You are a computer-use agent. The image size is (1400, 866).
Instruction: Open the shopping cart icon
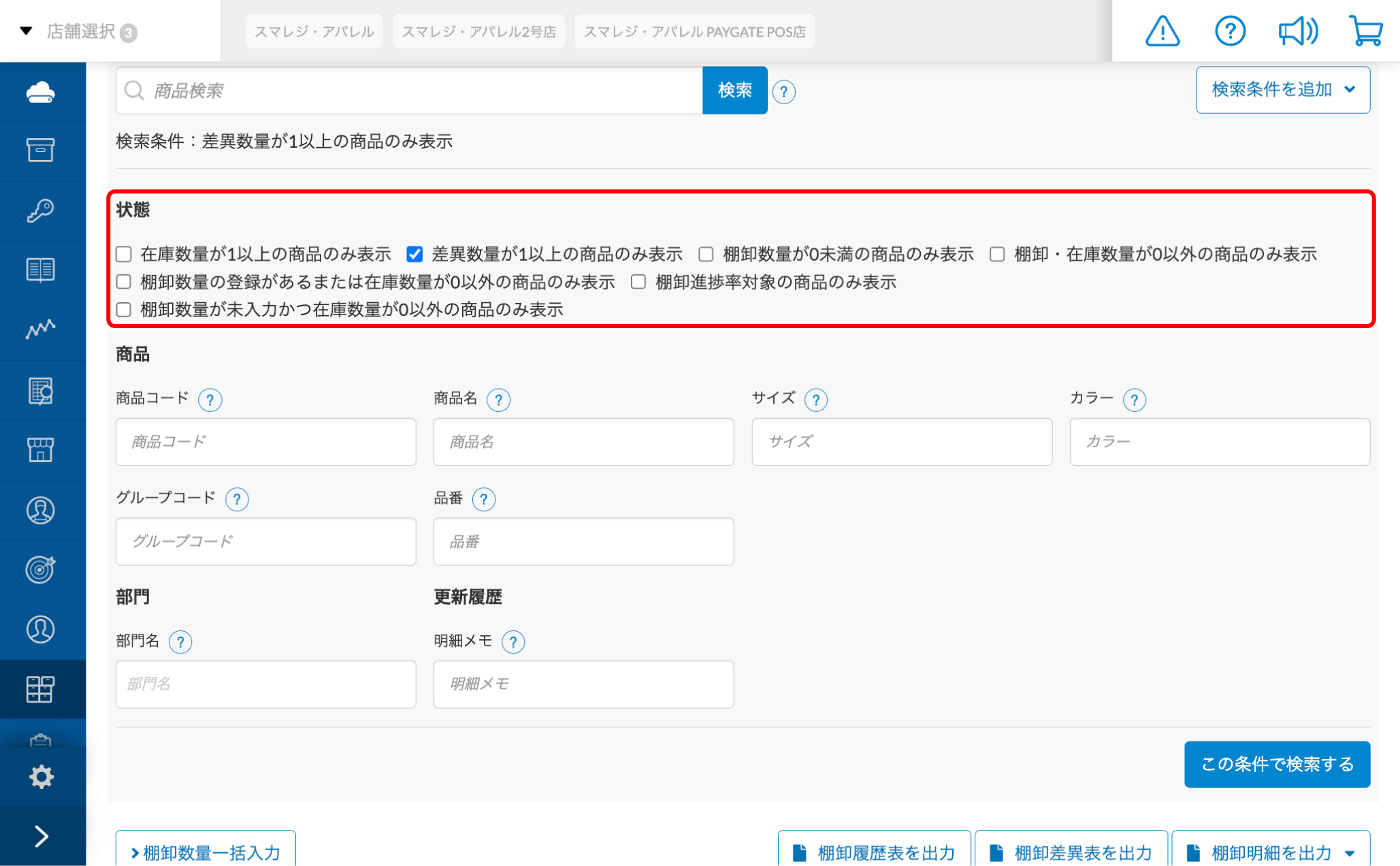point(1365,31)
